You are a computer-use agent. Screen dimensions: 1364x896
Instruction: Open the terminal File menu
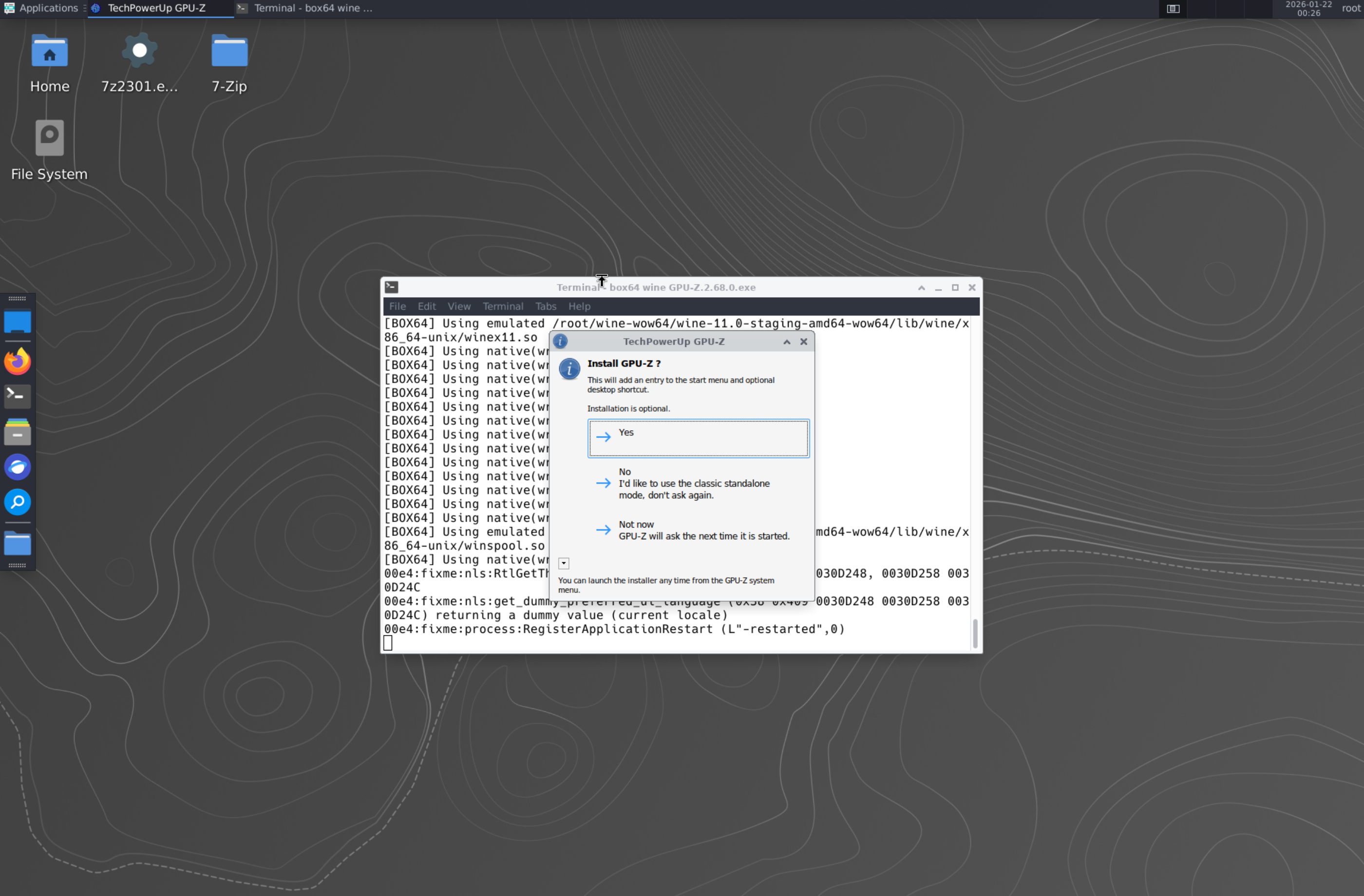click(x=397, y=306)
